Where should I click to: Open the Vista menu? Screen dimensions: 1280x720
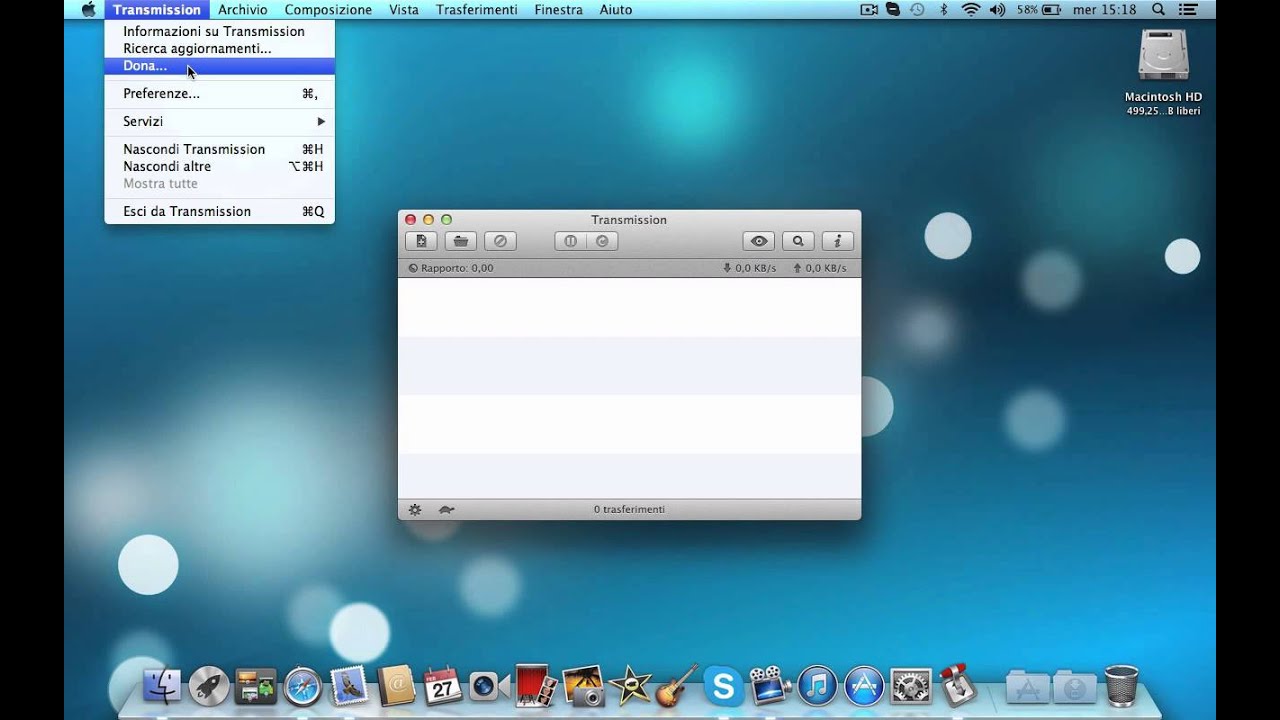(404, 9)
